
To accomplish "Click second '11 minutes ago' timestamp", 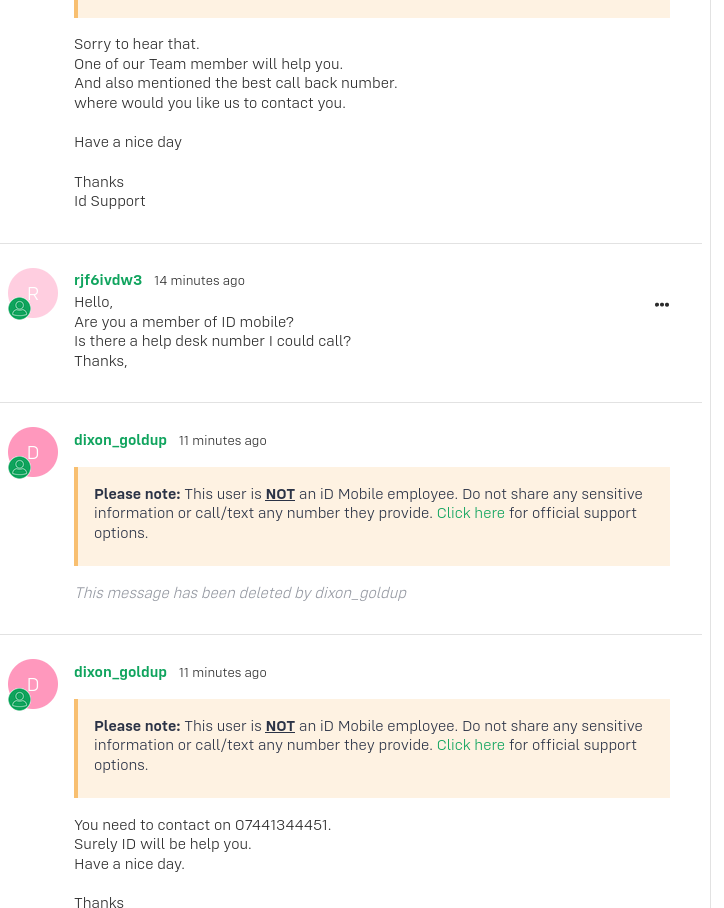I will pos(222,673).
